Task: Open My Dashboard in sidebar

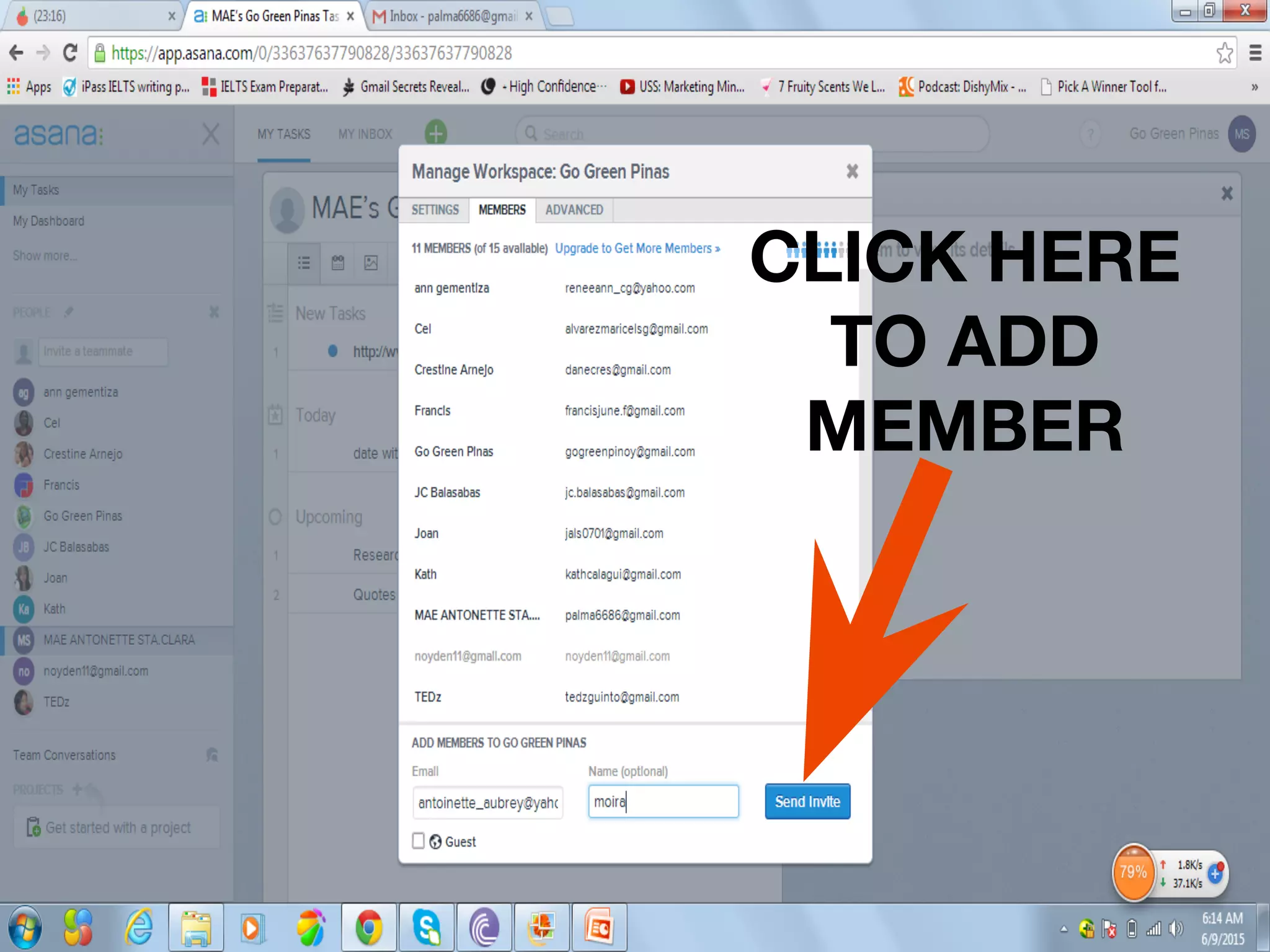Action: pyautogui.click(x=48, y=221)
